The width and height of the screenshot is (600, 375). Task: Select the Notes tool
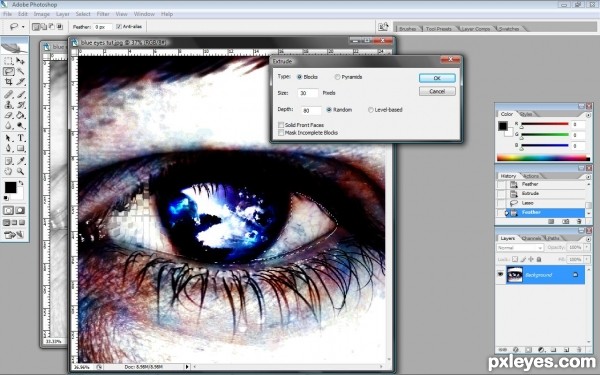[x=8, y=161]
